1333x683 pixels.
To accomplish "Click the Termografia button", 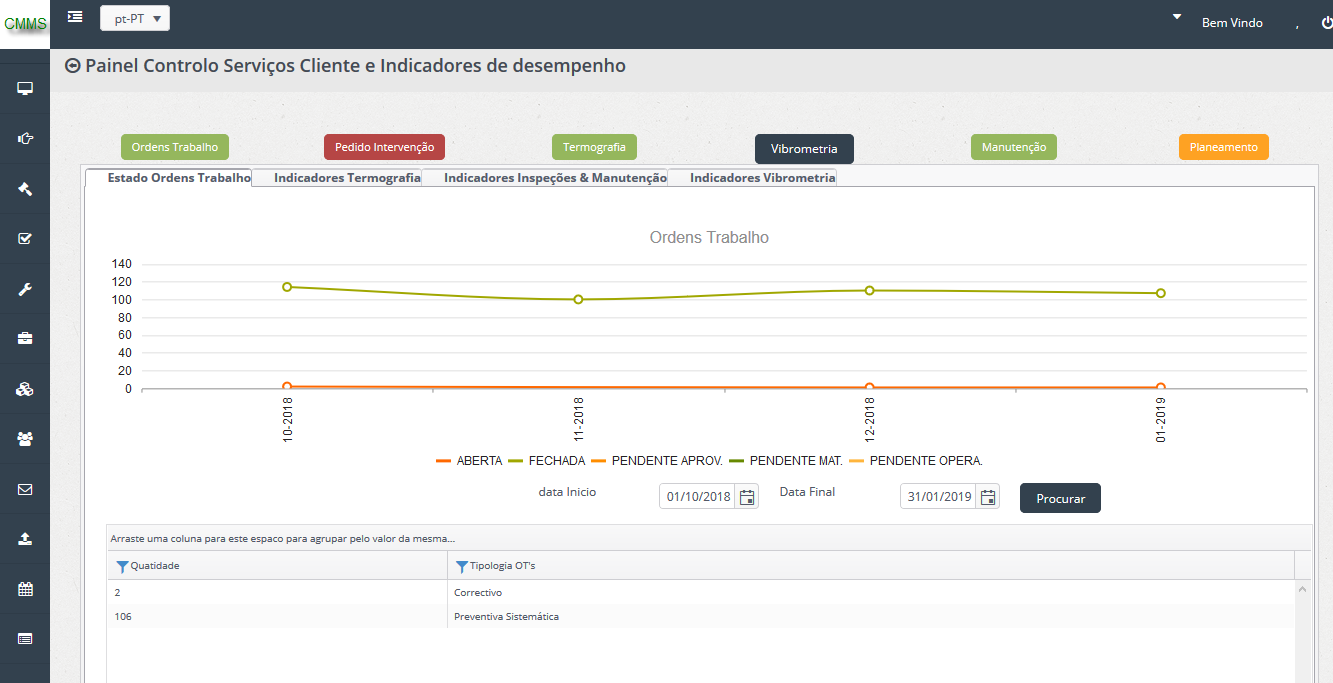I will tap(594, 147).
